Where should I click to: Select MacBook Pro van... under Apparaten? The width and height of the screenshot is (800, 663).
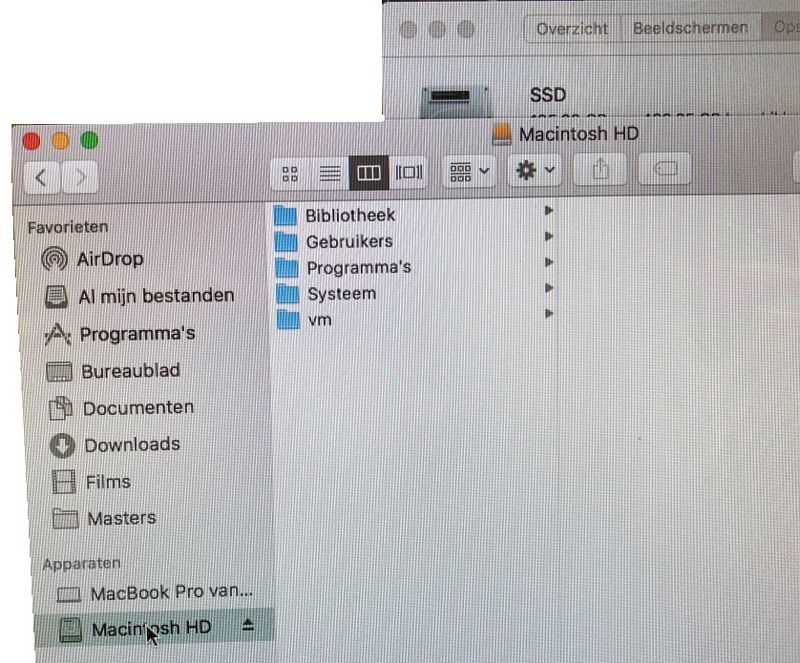[153, 593]
